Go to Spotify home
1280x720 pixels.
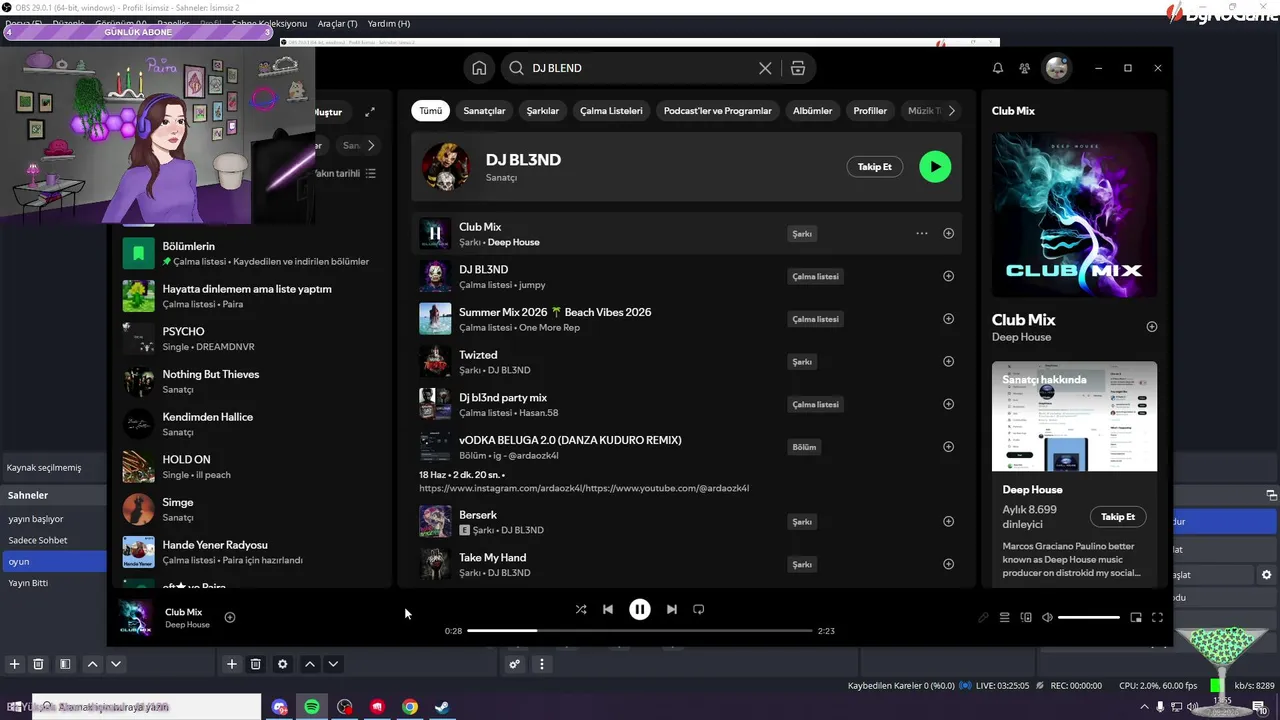tap(479, 68)
